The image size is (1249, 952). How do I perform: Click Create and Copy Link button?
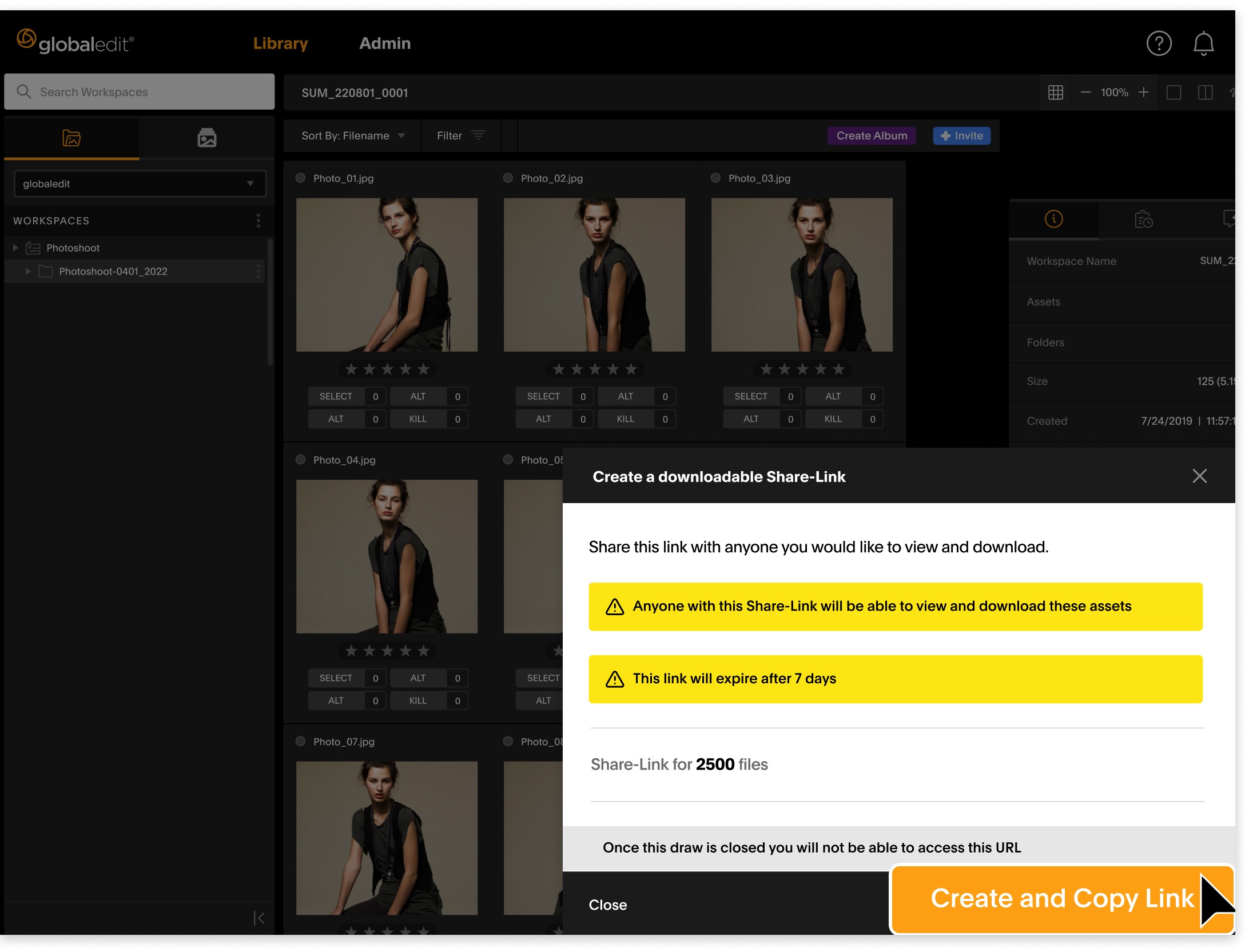coord(1062,899)
